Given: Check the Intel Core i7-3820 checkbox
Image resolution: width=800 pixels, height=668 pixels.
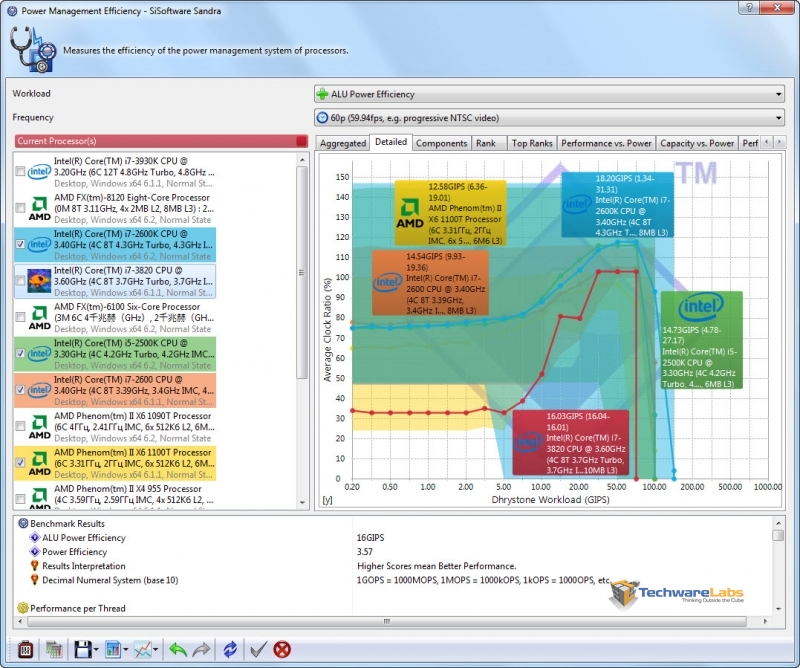Looking at the screenshot, I should (20, 281).
